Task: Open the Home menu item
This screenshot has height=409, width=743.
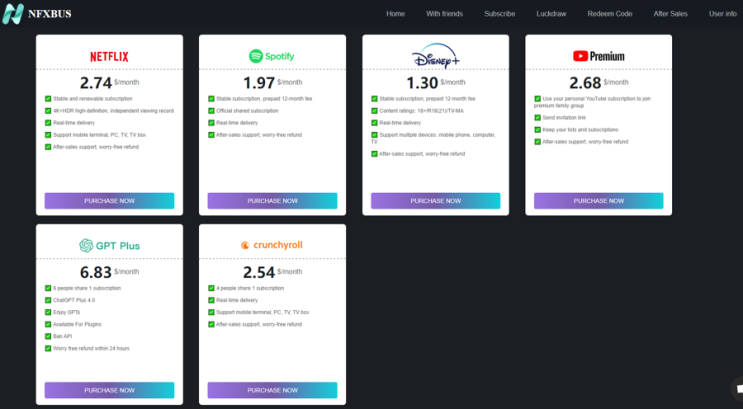Action: (395, 14)
